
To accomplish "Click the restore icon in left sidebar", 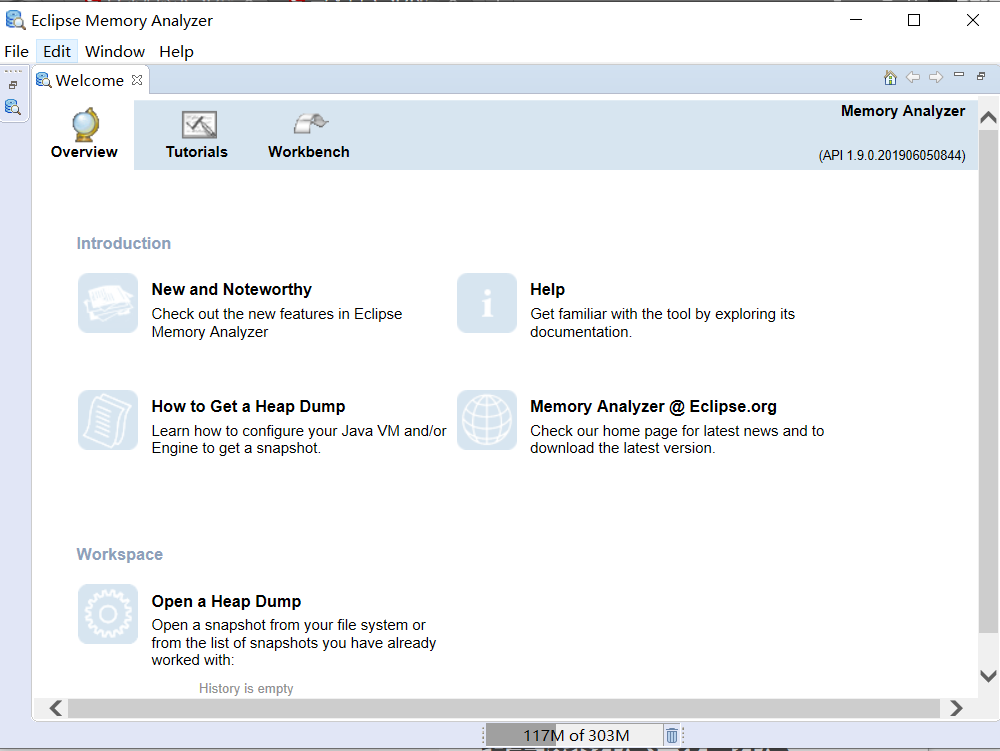I will pyautogui.click(x=13, y=85).
